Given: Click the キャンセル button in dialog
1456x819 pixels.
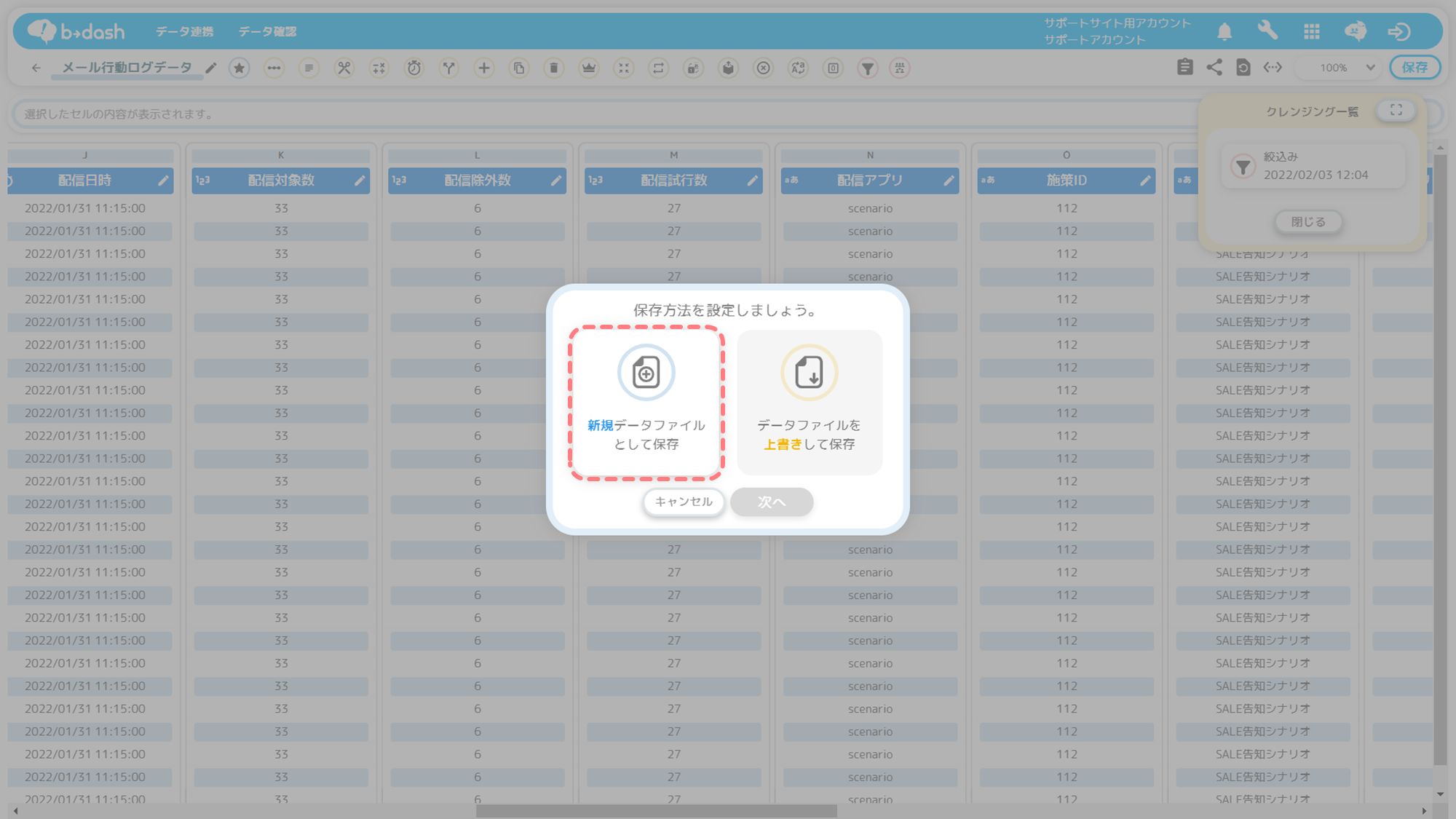Looking at the screenshot, I should (x=684, y=502).
